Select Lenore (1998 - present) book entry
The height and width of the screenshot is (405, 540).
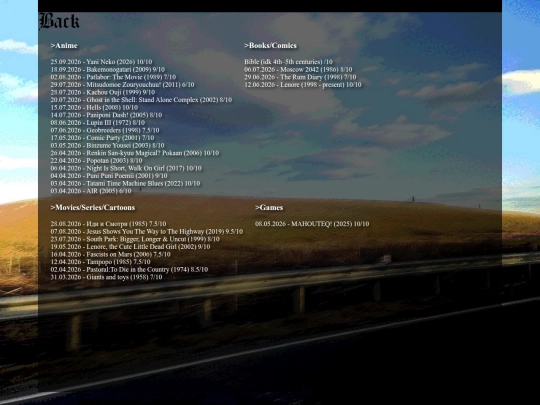[x=303, y=85]
